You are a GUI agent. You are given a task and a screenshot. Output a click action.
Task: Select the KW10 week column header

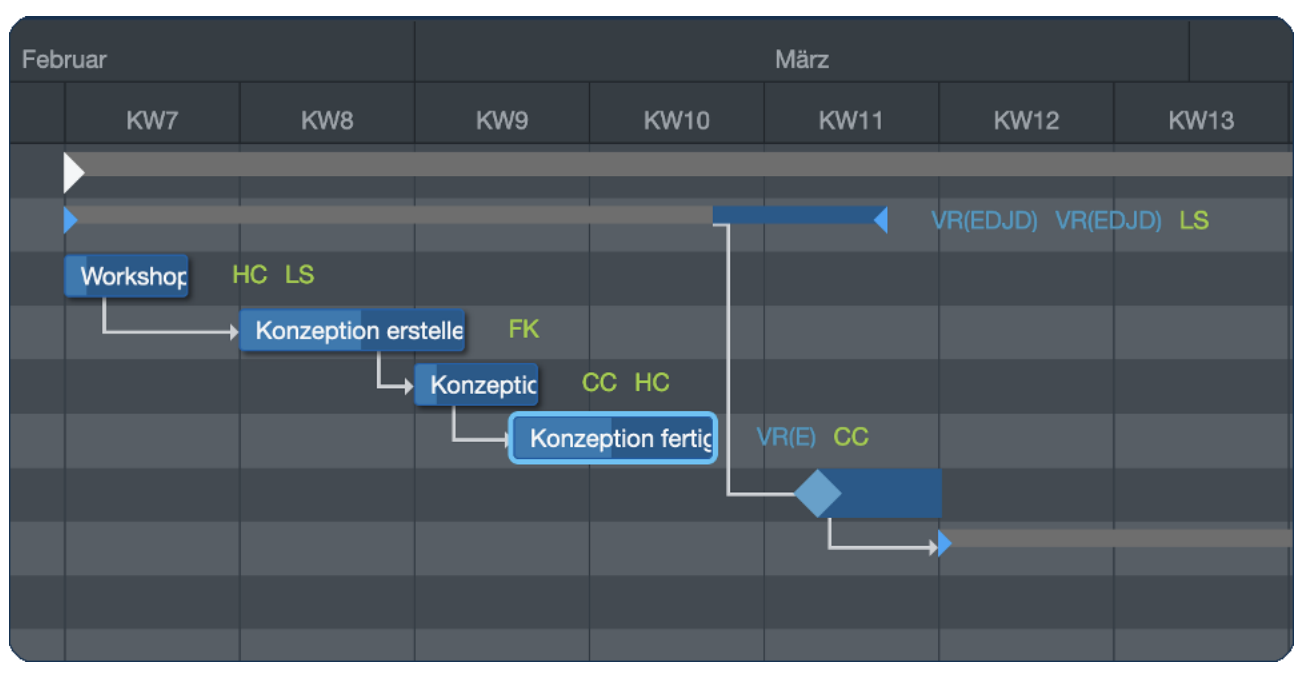[676, 121]
